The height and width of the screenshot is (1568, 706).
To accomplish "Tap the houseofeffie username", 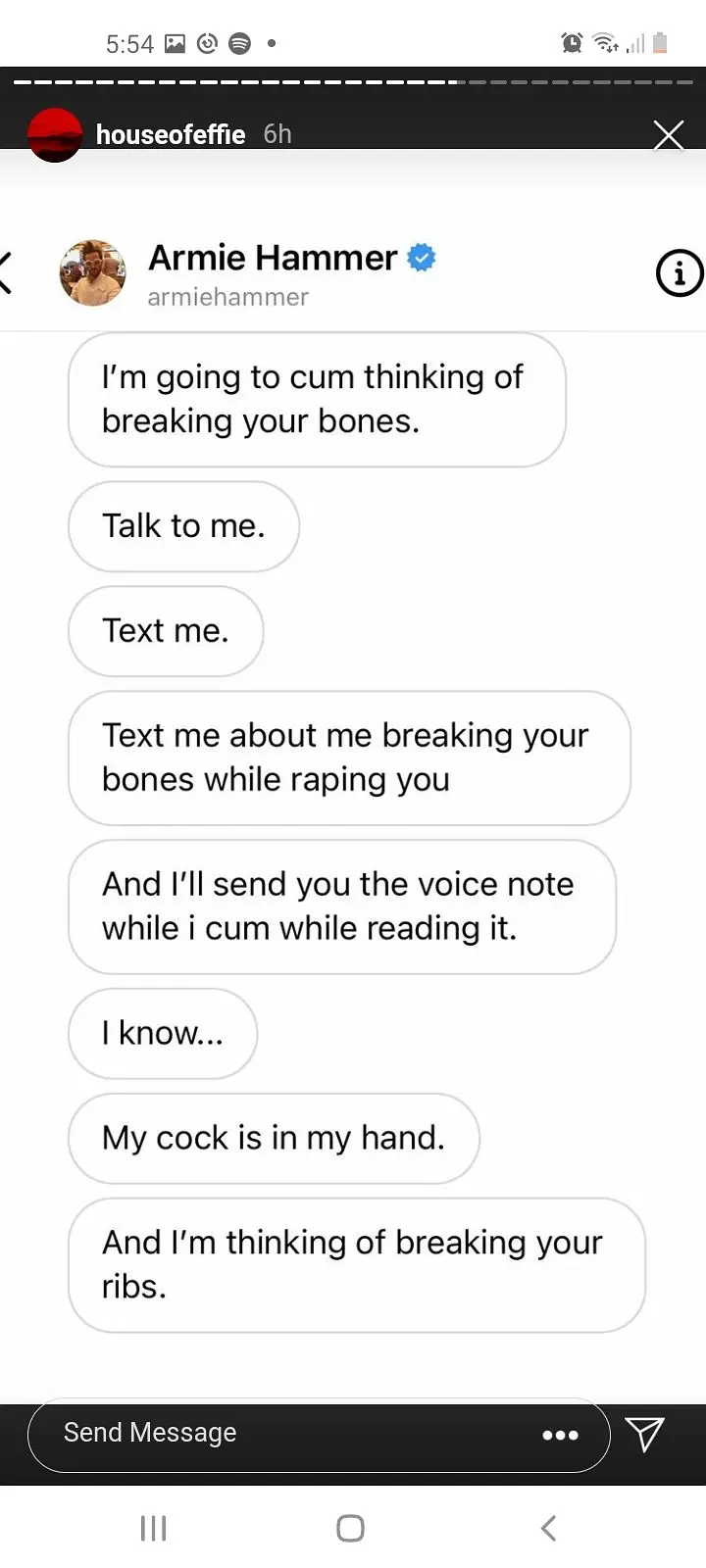I will 171,134.
